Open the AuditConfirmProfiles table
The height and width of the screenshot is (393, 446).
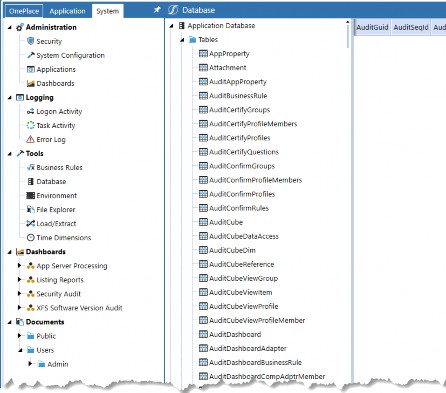coord(242,194)
